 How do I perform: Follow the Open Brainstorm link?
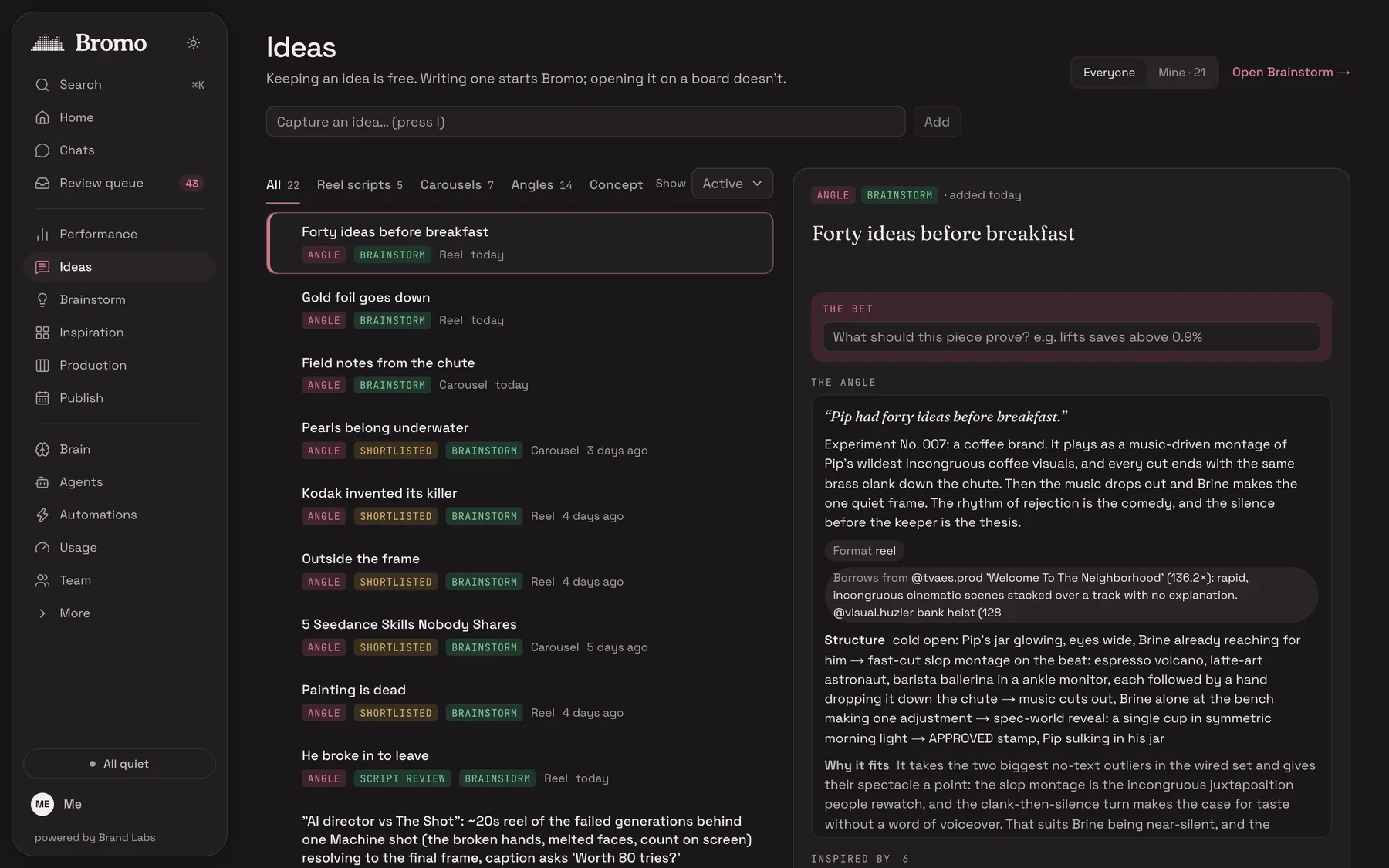click(x=1291, y=73)
